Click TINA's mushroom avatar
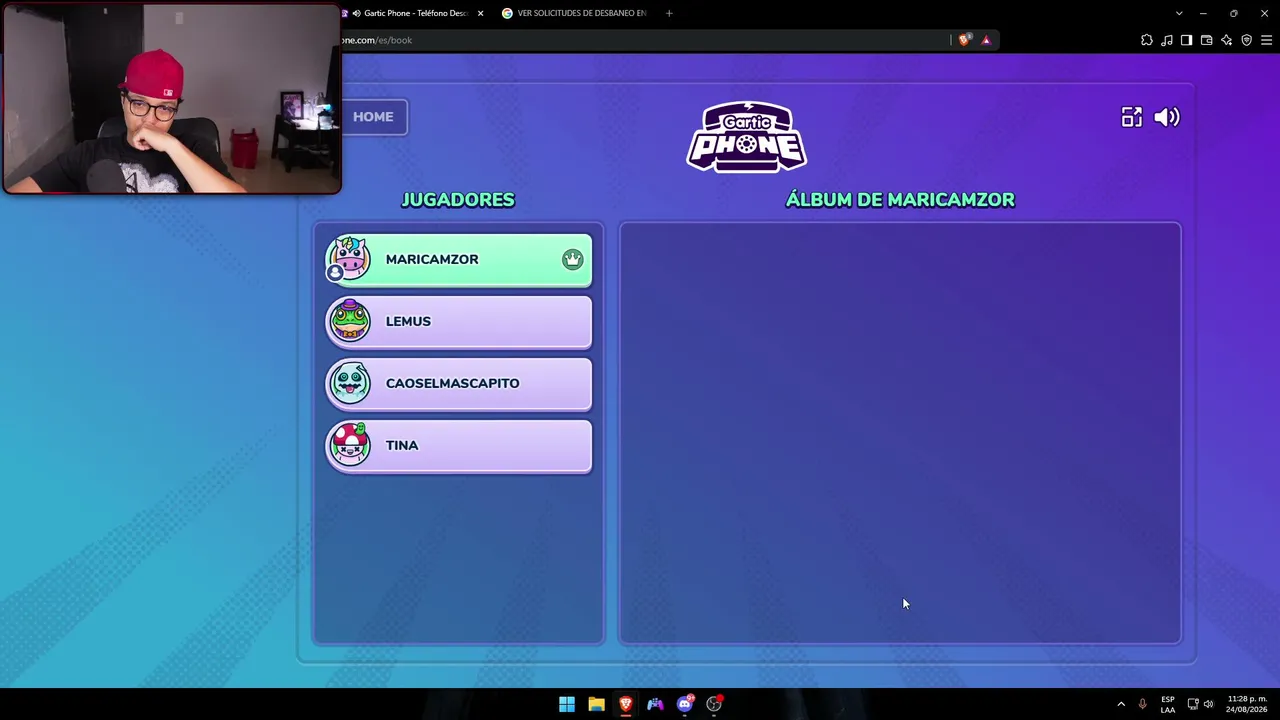This screenshot has width=1280, height=720. [x=349, y=445]
